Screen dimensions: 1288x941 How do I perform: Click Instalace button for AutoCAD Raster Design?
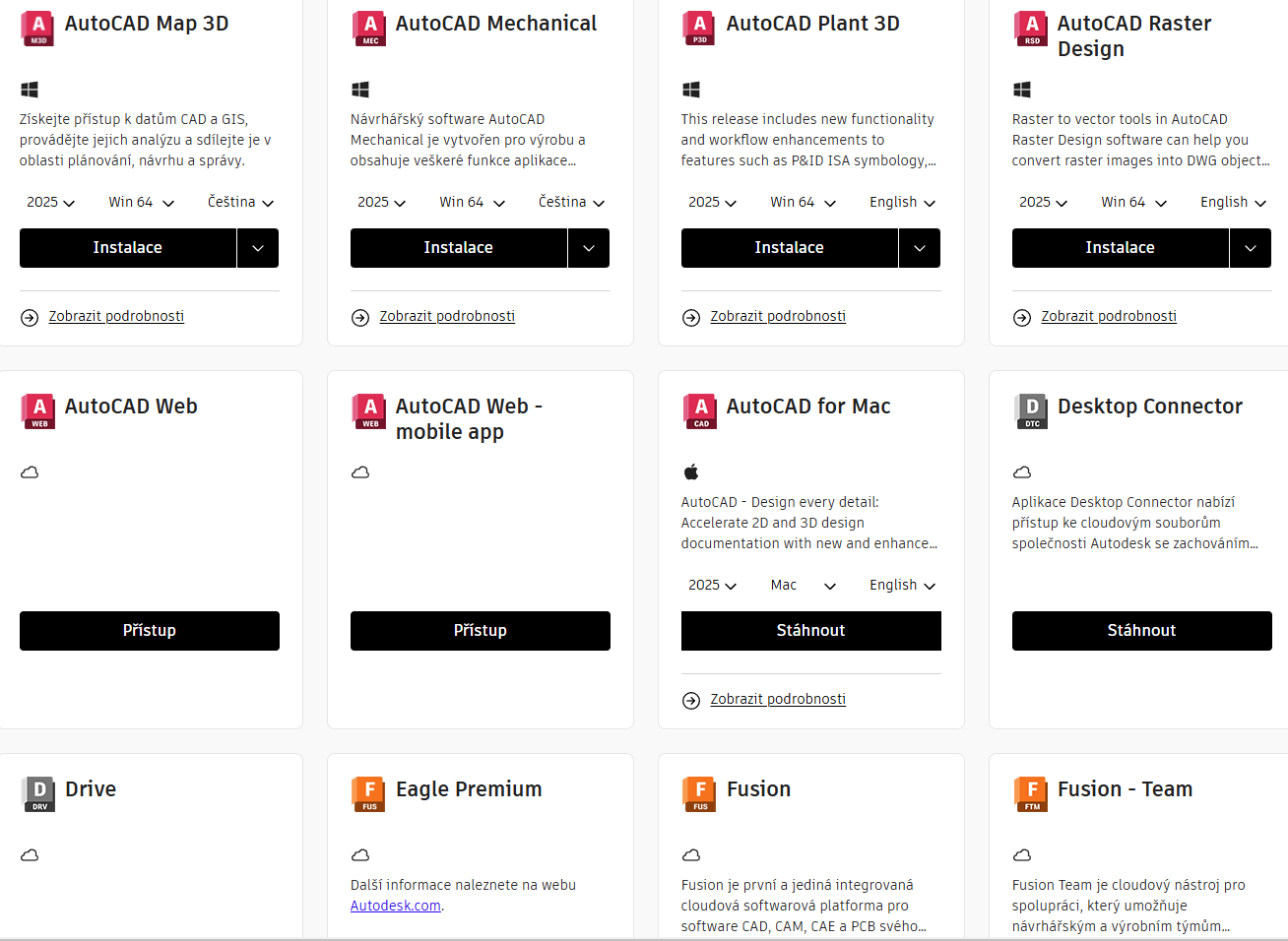pos(1121,248)
